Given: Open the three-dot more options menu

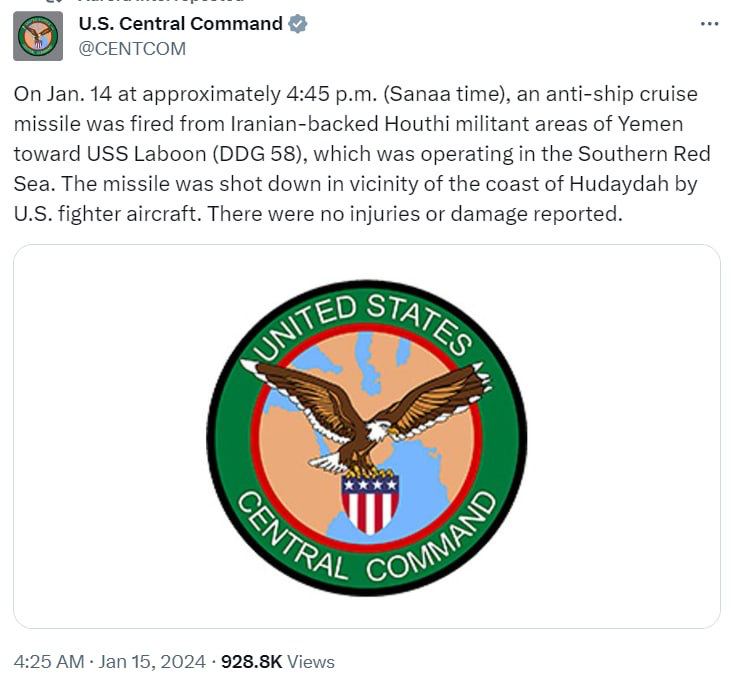Looking at the screenshot, I should click(710, 24).
